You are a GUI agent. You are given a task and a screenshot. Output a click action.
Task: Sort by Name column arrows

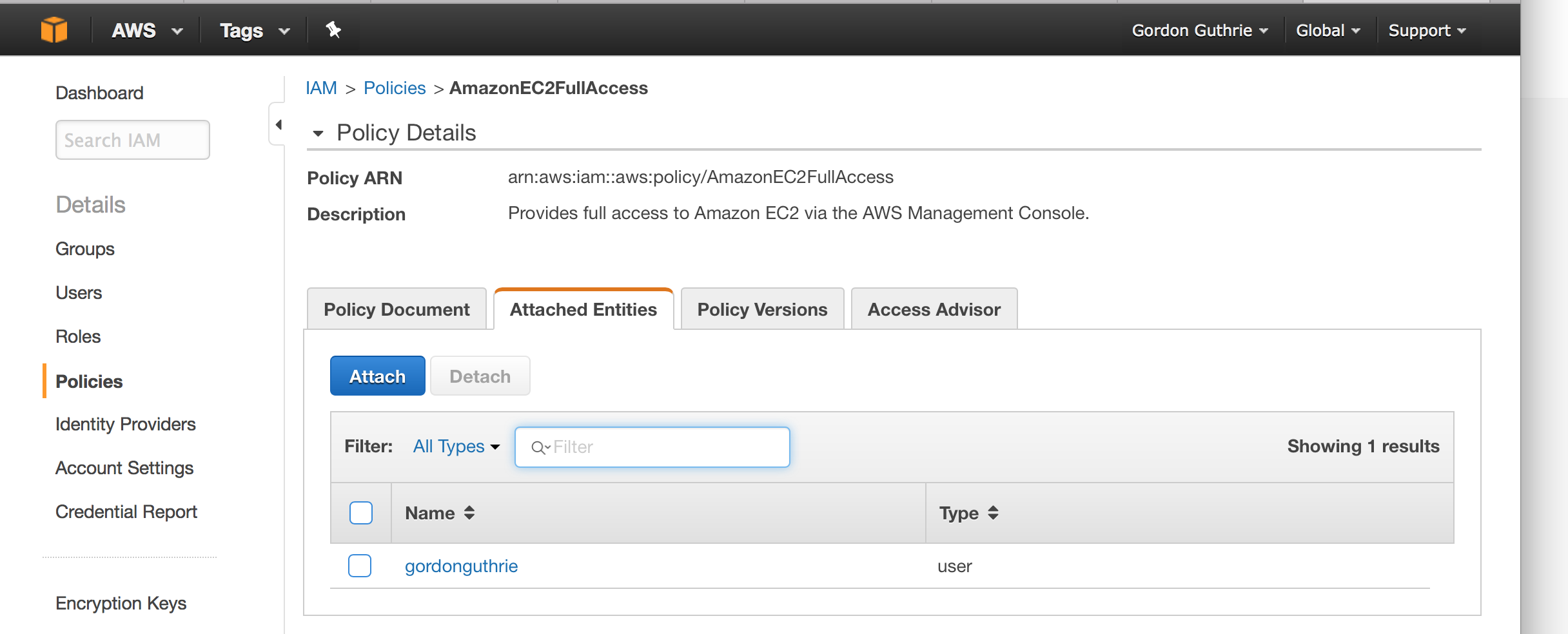coord(469,513)
